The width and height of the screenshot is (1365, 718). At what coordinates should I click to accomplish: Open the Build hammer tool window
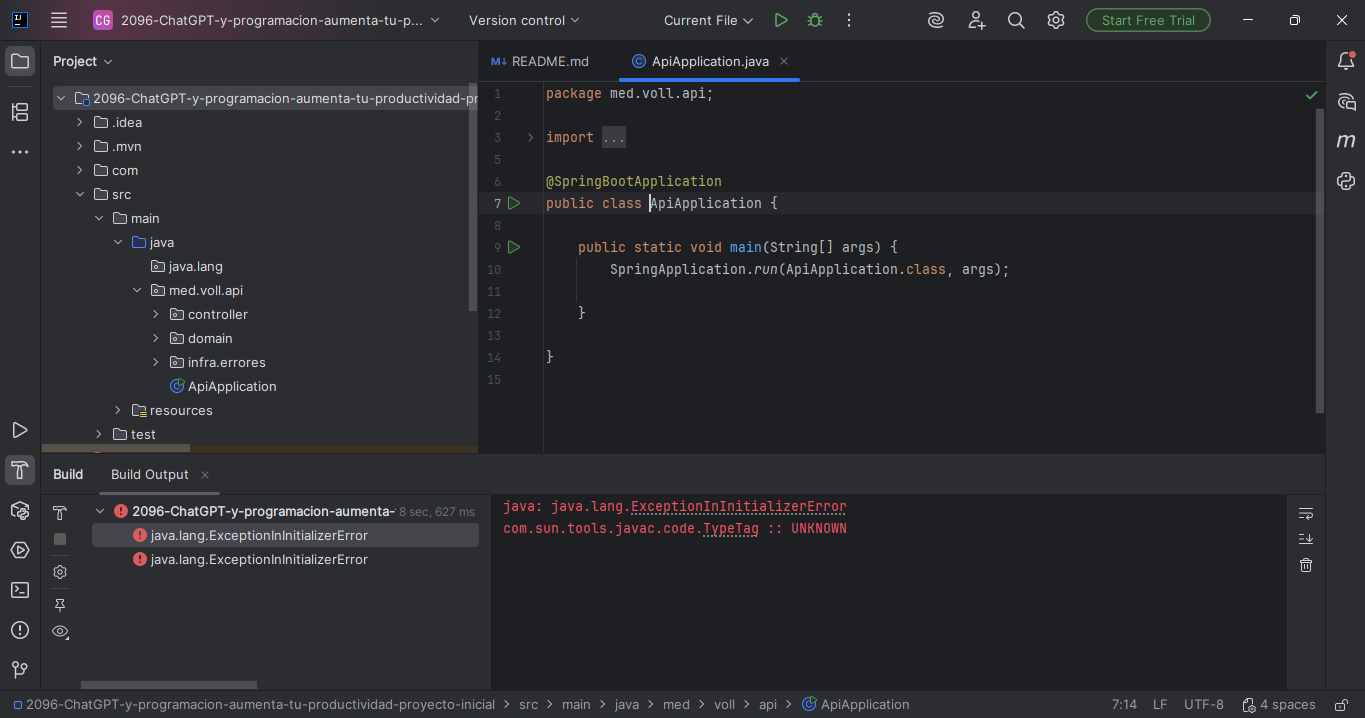click(x=20, y=470)
